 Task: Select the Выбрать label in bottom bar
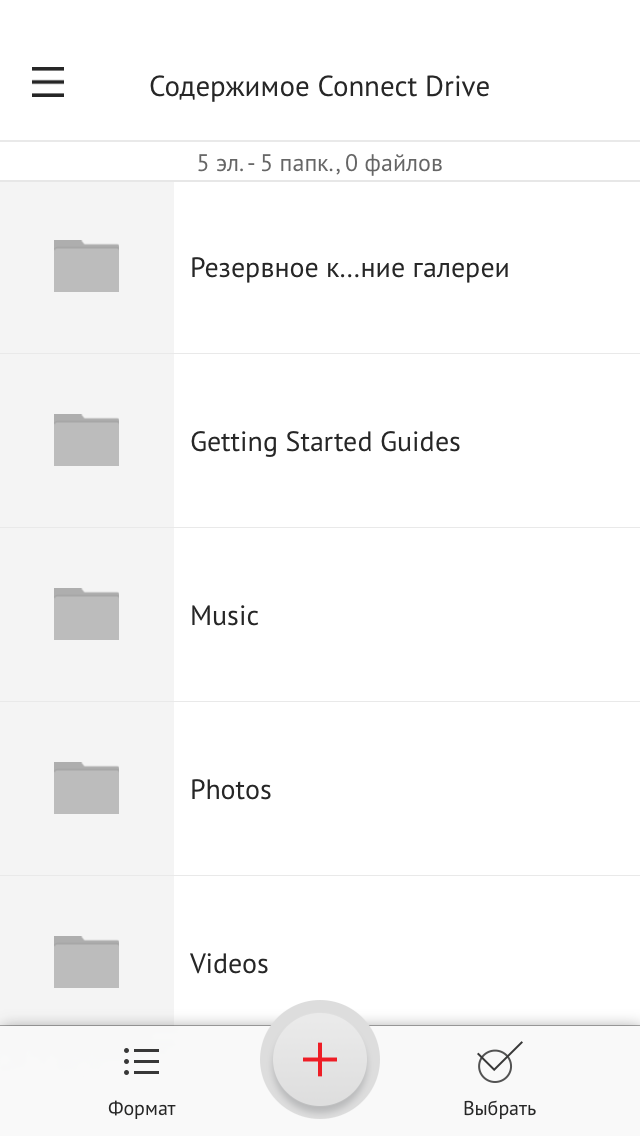point(499,1108)
